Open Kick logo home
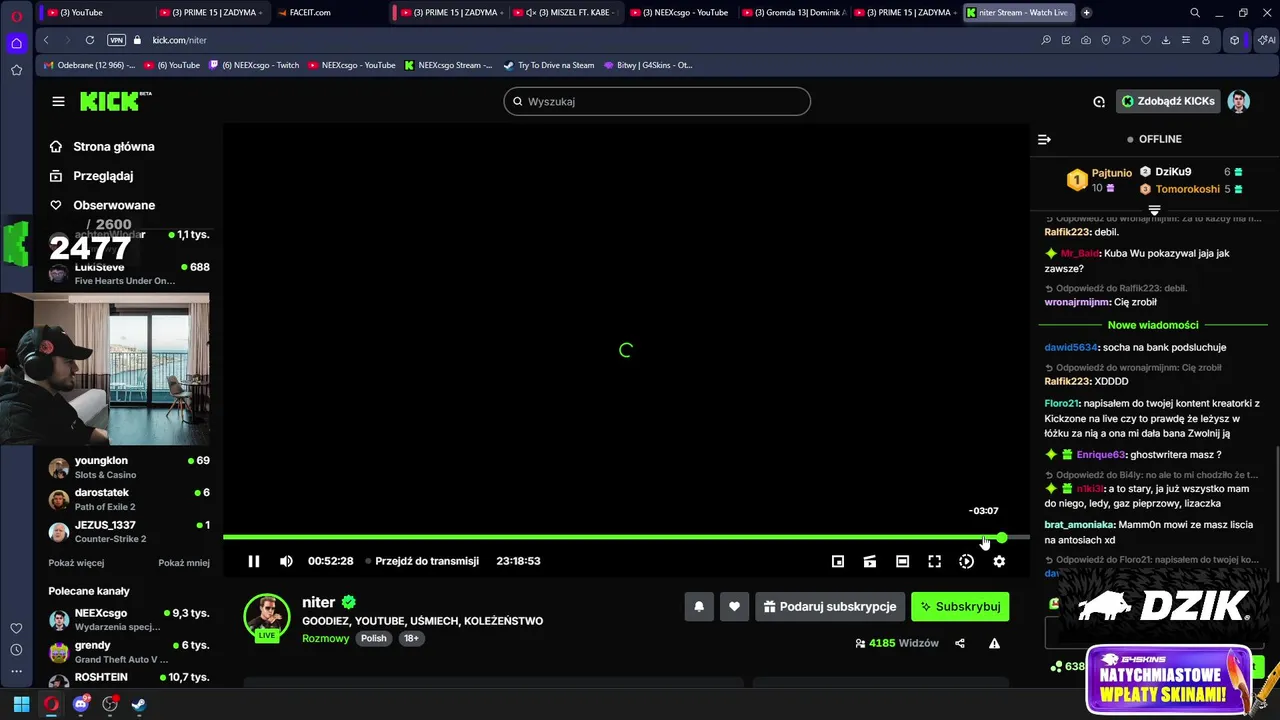The width and height of the screenshot is (1280, 720). coord(115,101)
